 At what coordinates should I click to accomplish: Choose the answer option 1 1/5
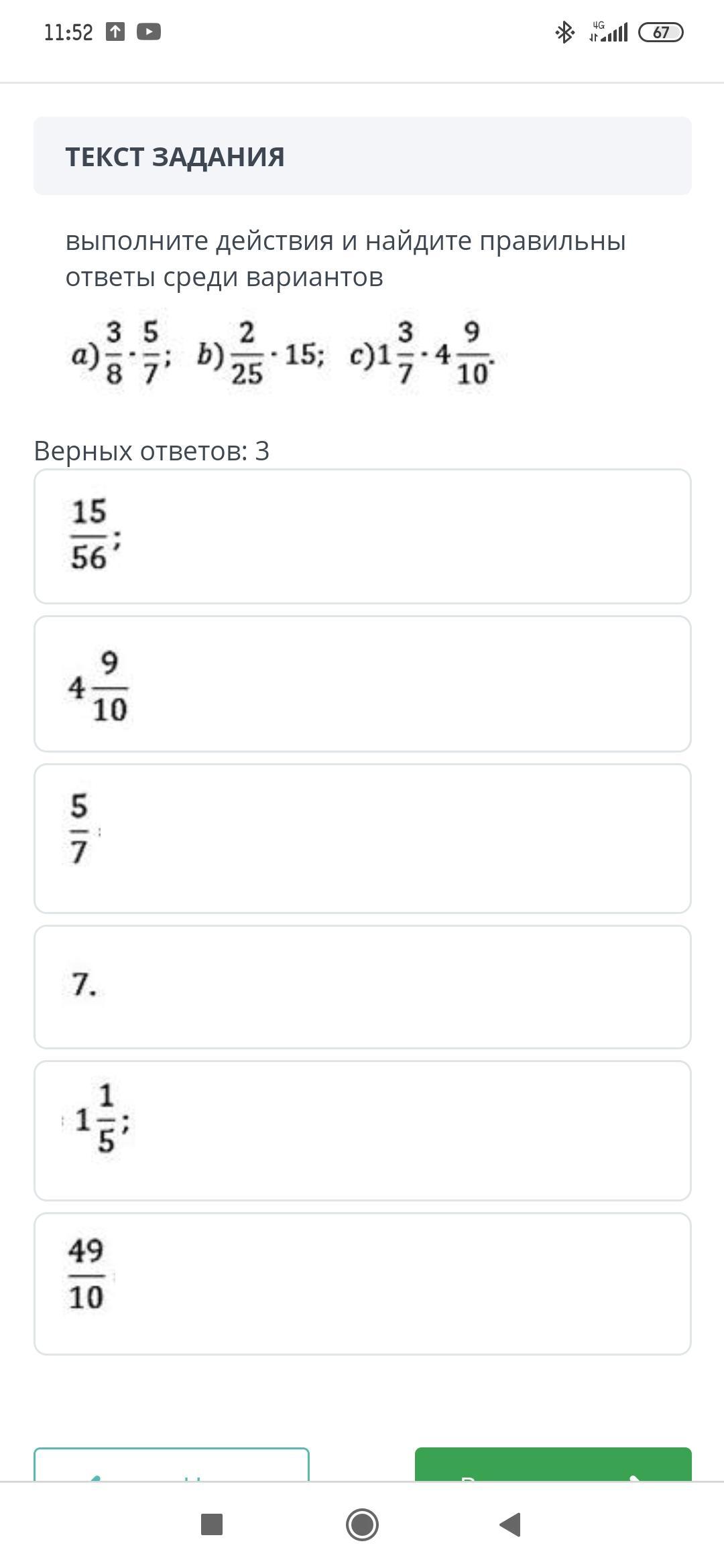362,1130
